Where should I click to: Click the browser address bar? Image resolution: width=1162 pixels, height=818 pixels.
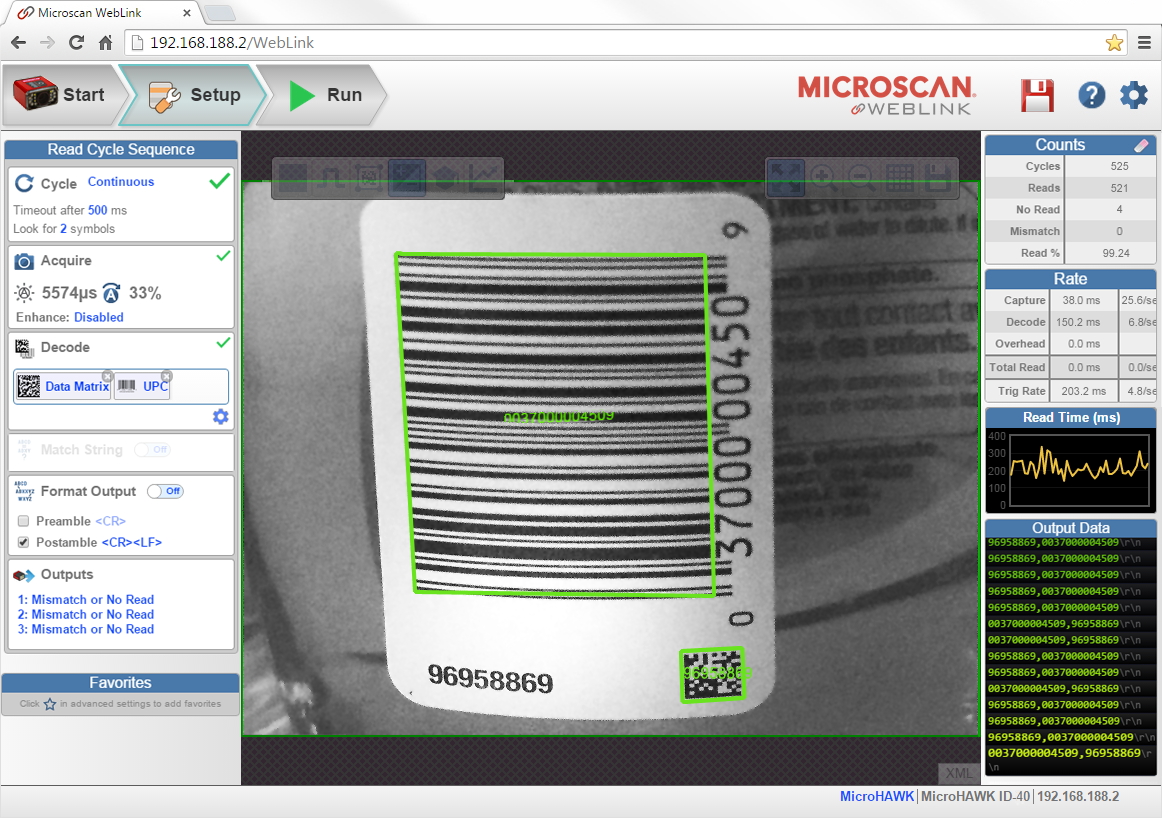626,43
